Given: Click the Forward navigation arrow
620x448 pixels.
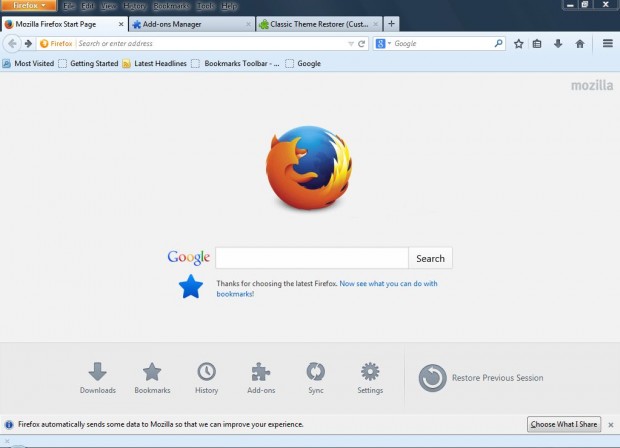Looking at the screenshot, I should point(28,43).
